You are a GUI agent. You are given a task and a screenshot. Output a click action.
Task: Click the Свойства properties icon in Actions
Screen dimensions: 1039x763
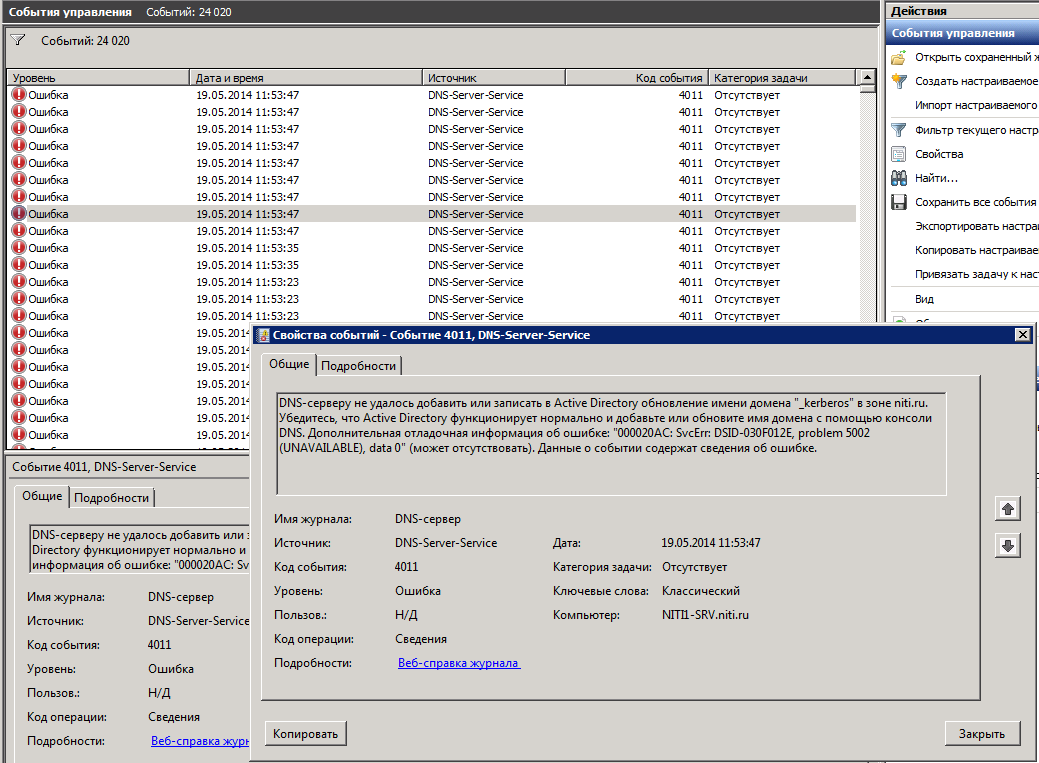point(899,154)
